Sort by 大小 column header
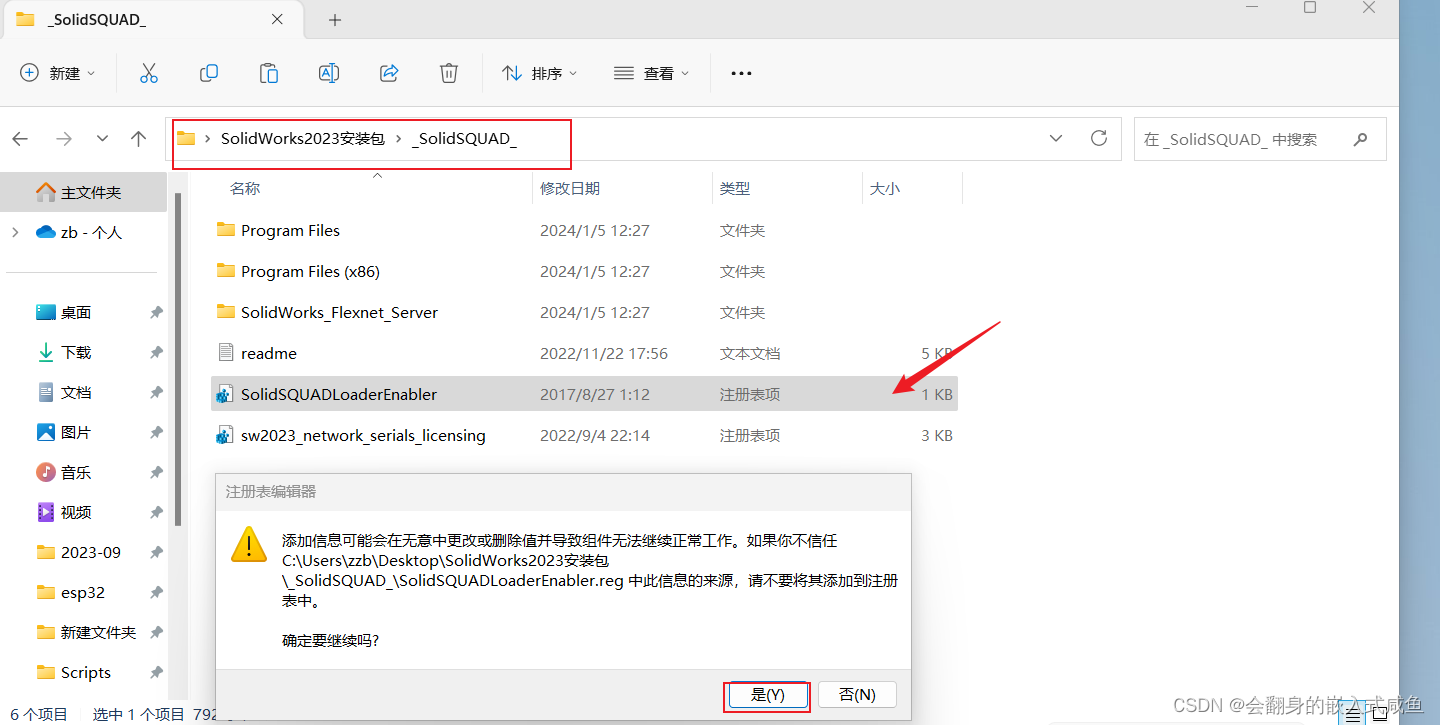Image resolution: width=1440 pixels, height=725 pixels. (885, 188)
